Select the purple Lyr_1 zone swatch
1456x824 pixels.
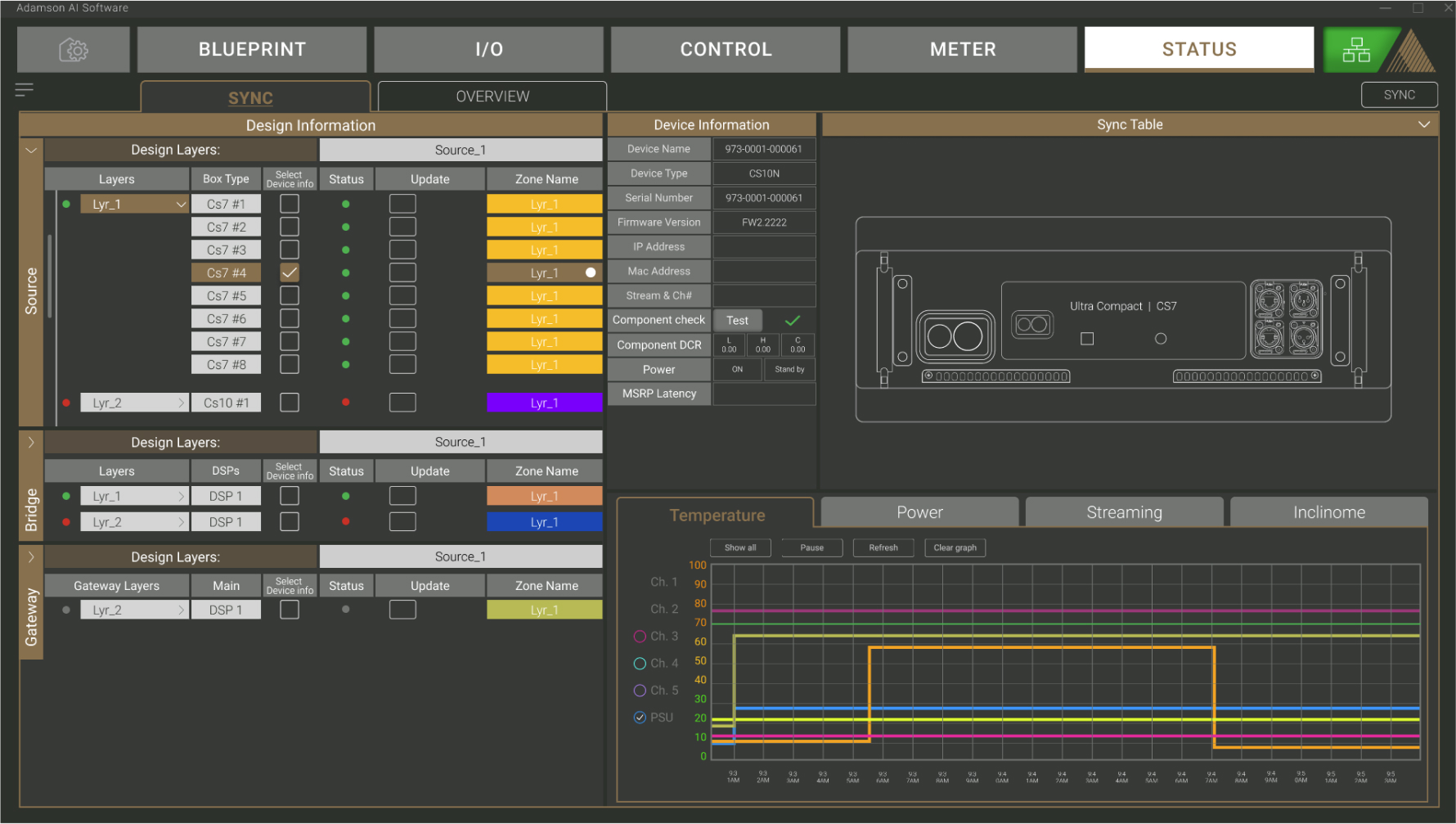pyautogui.click(x=544, y=403)
